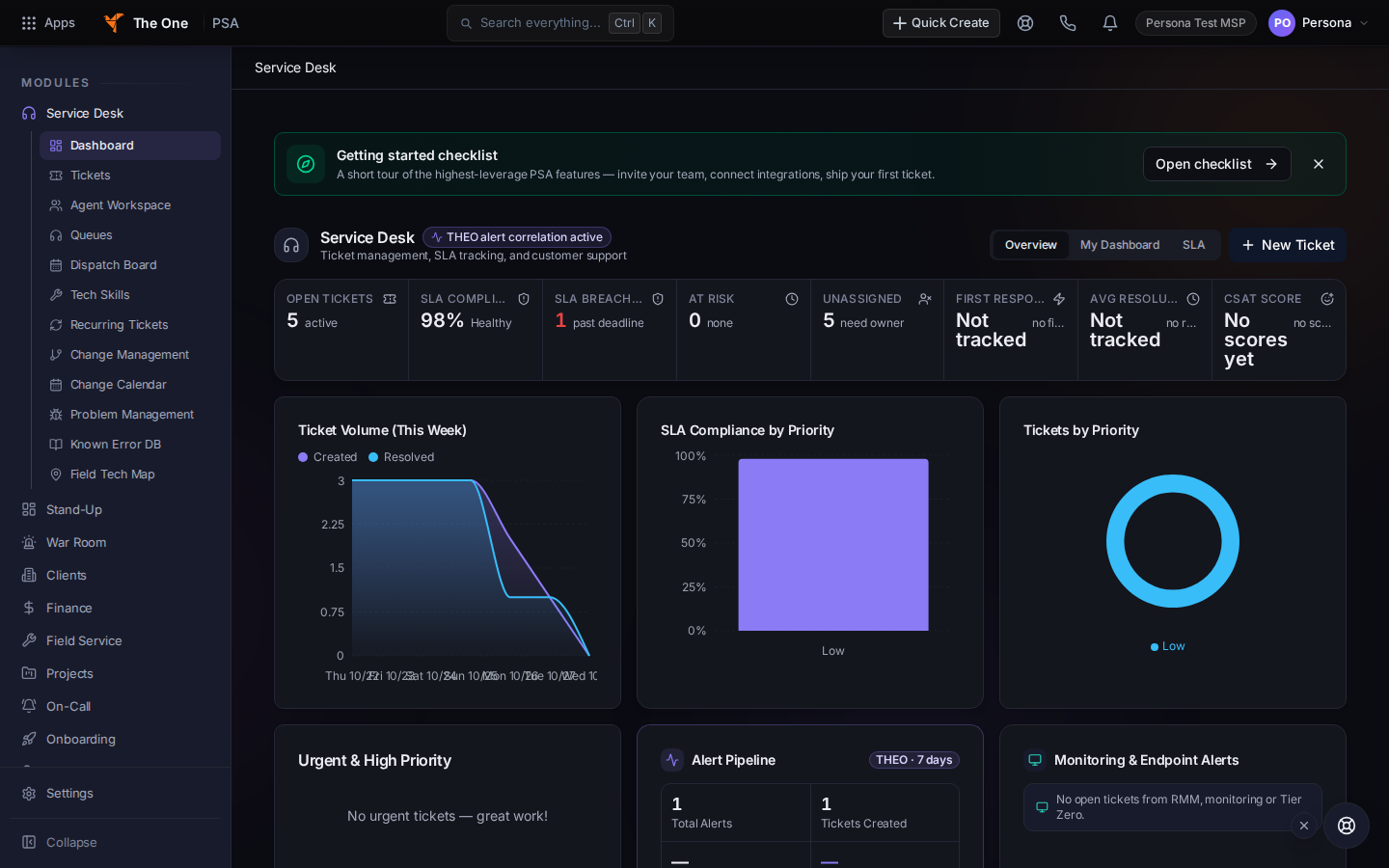The image size is (1389, 868).
Task: Click the Avg Resolution clock icon
Action: click(1193, 299)
